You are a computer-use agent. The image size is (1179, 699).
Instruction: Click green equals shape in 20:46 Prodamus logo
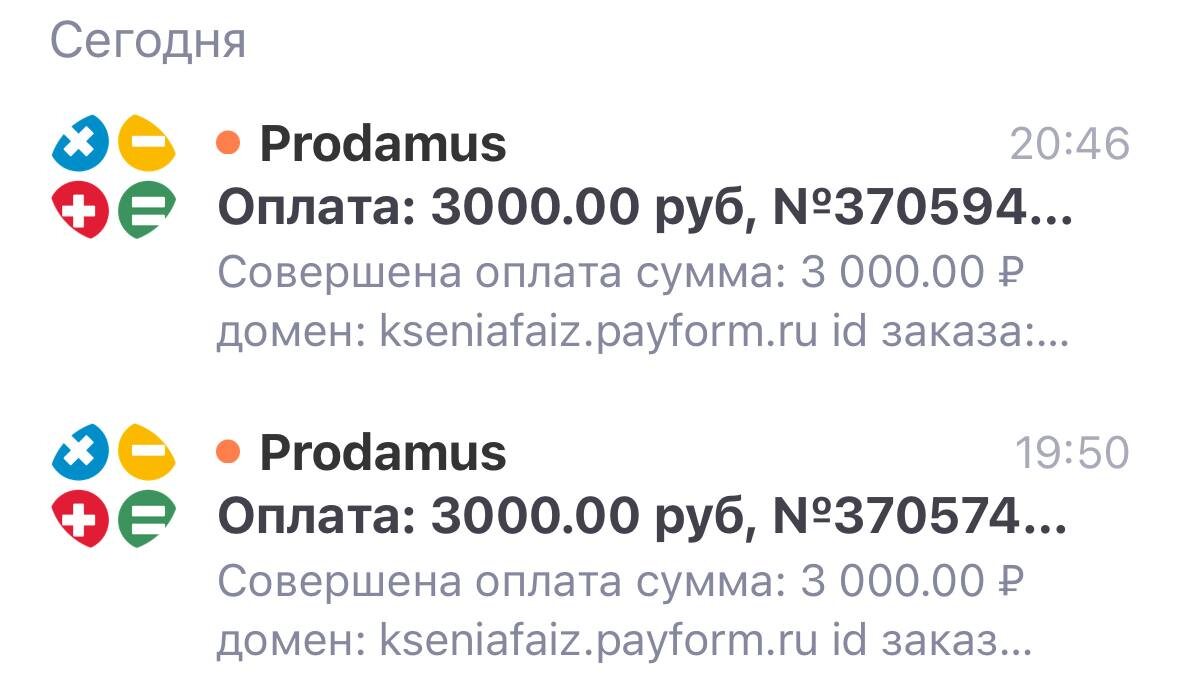coord(146,211)
